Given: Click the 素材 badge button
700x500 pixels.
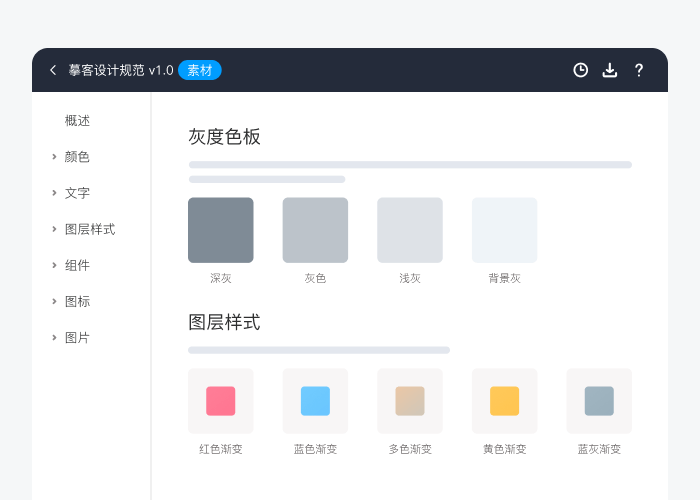Looking at the screenshot, I should (200, 70).
